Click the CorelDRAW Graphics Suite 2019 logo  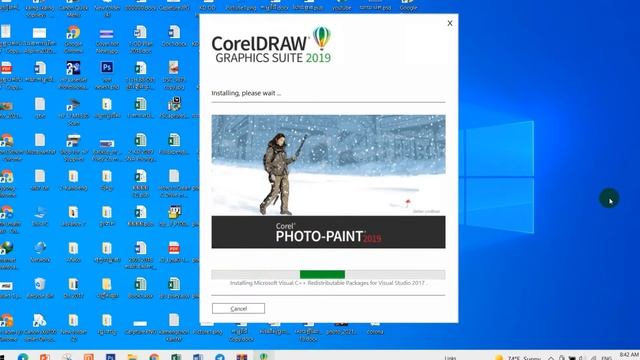[x=272, y=46]
